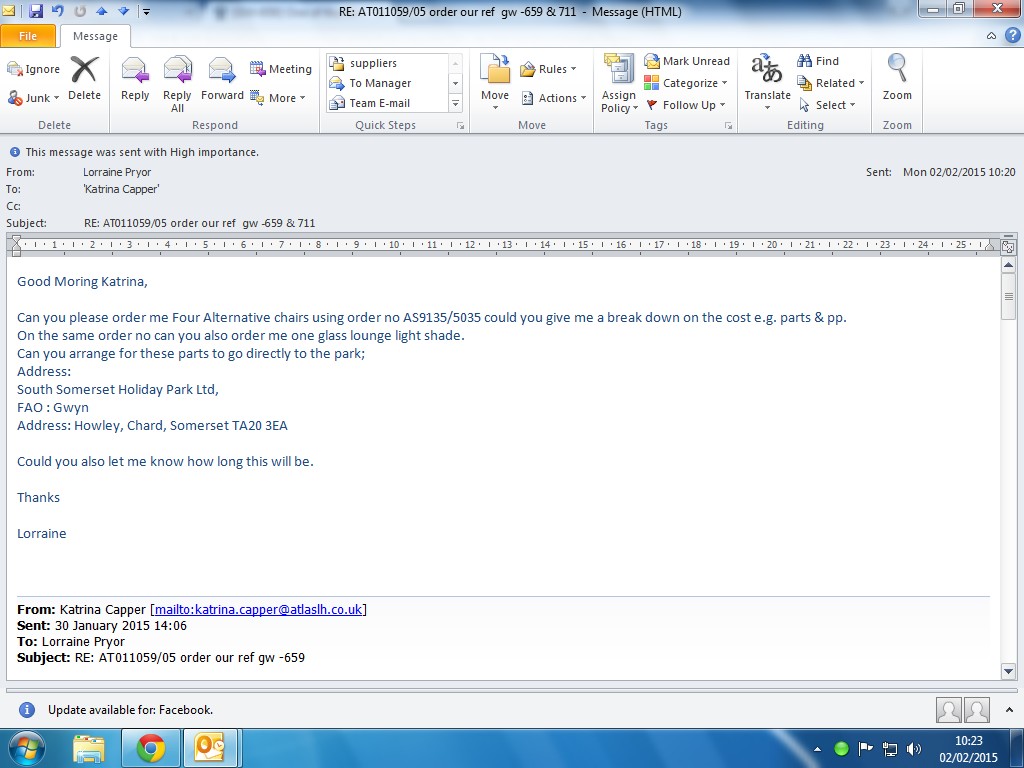Expand the Quick Steps gallery list
This screenshot has width=1024, height=768.
[456, 103]
